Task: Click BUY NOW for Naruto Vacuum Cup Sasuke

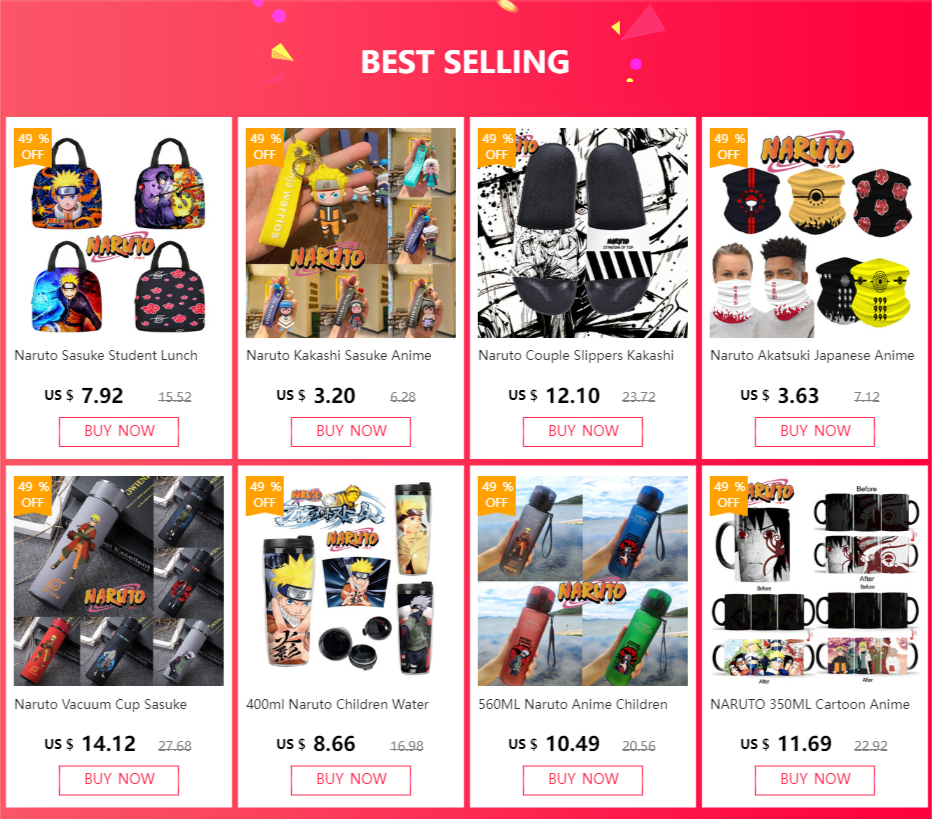Action: 119,780
